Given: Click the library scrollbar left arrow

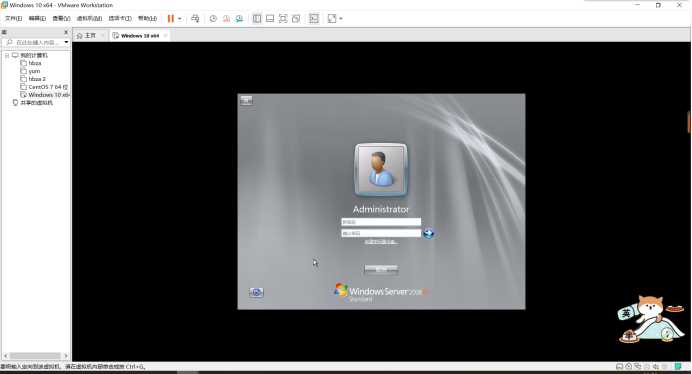Looking at the screenshot, I should click(5, 356).
